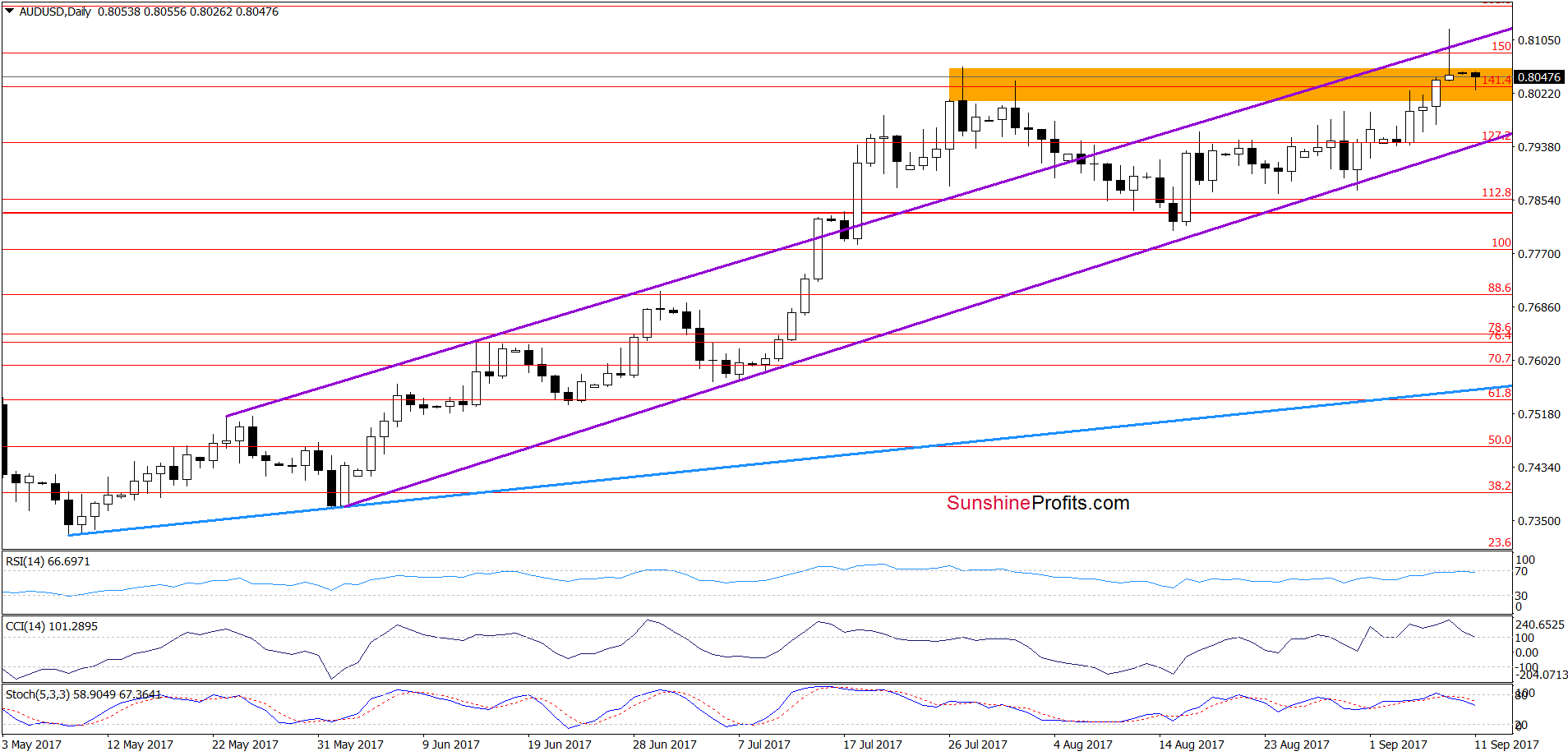Click the SunshineProfits.com link text

[1038, 503]
